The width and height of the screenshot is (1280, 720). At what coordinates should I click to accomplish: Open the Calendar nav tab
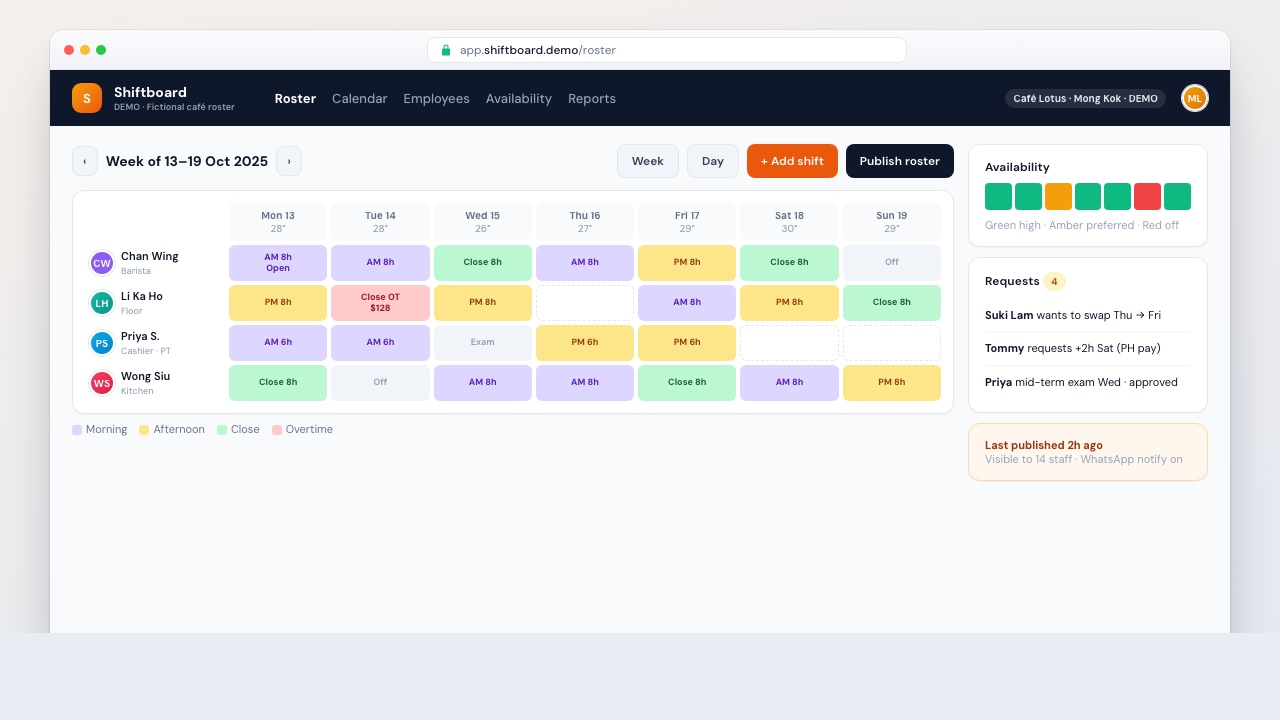click(359, 98)
